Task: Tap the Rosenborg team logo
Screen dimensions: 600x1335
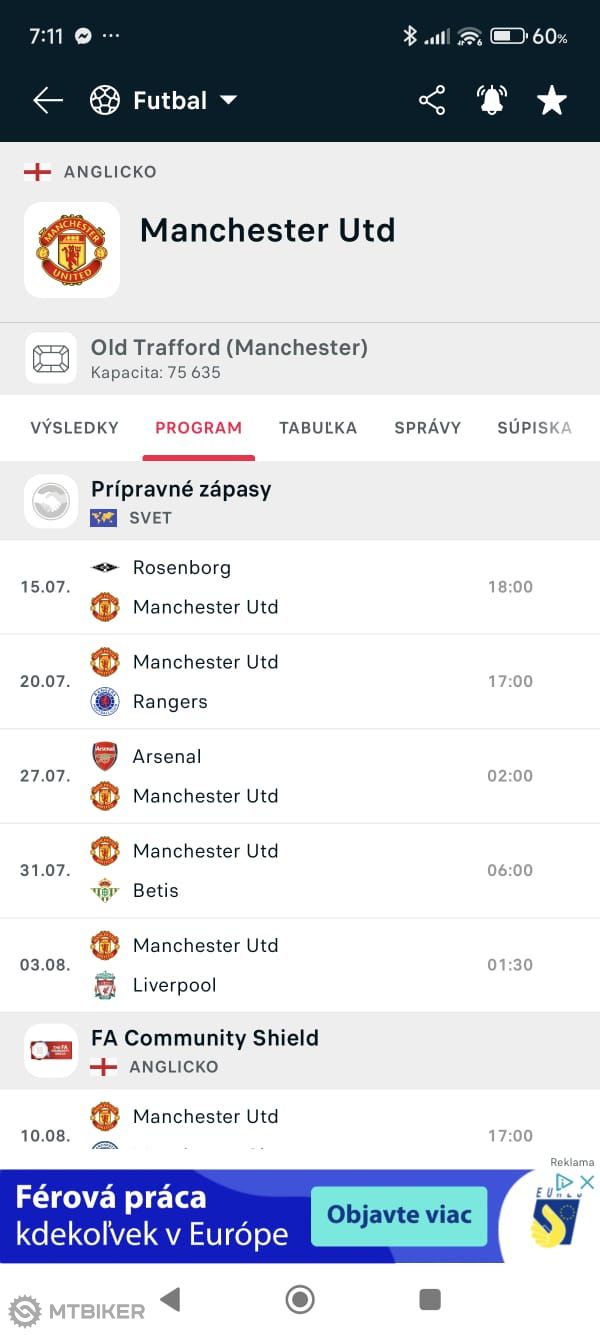Action: (105, 568)
